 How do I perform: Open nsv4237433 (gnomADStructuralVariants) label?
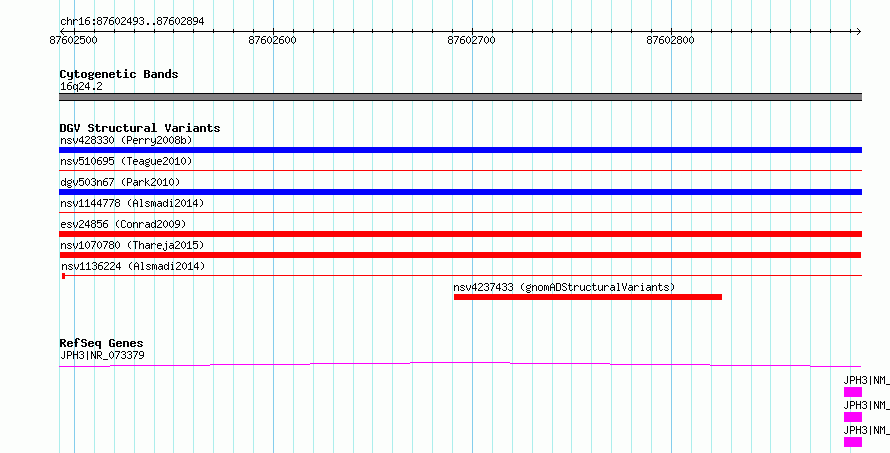564,287
